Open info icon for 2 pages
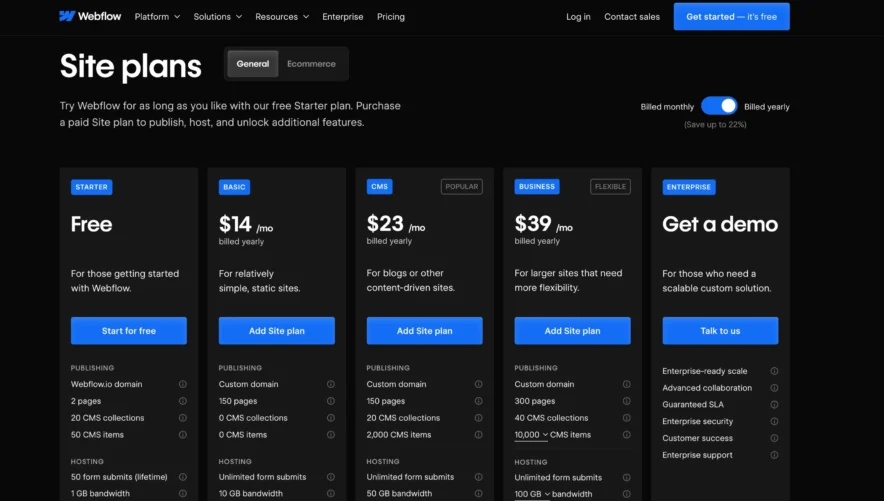The height and width of the screenshot is (501, 884). (x=183, y=401)
